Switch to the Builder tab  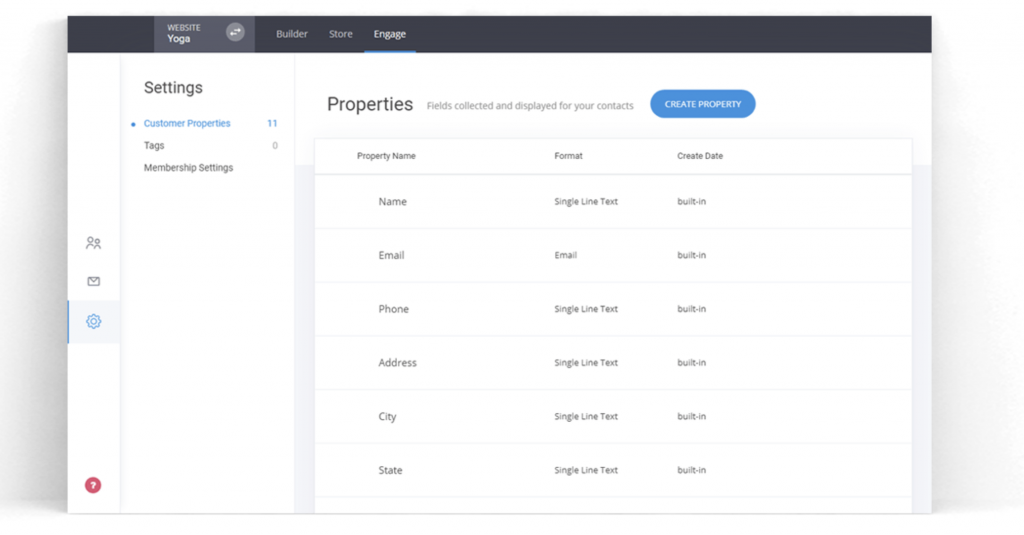click(292, 34)
